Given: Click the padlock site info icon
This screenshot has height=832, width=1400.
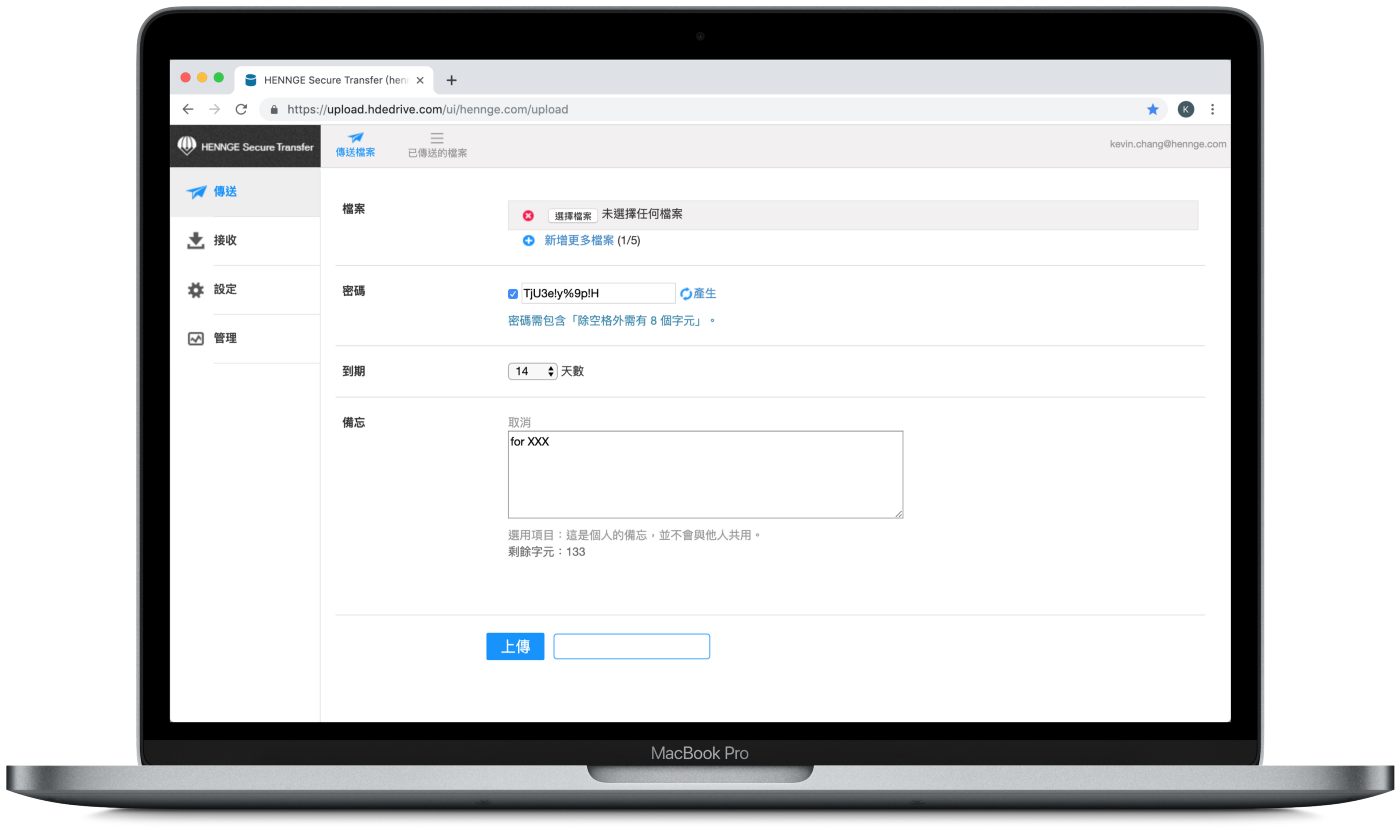Looking at the screenshot, I should 274,109.
